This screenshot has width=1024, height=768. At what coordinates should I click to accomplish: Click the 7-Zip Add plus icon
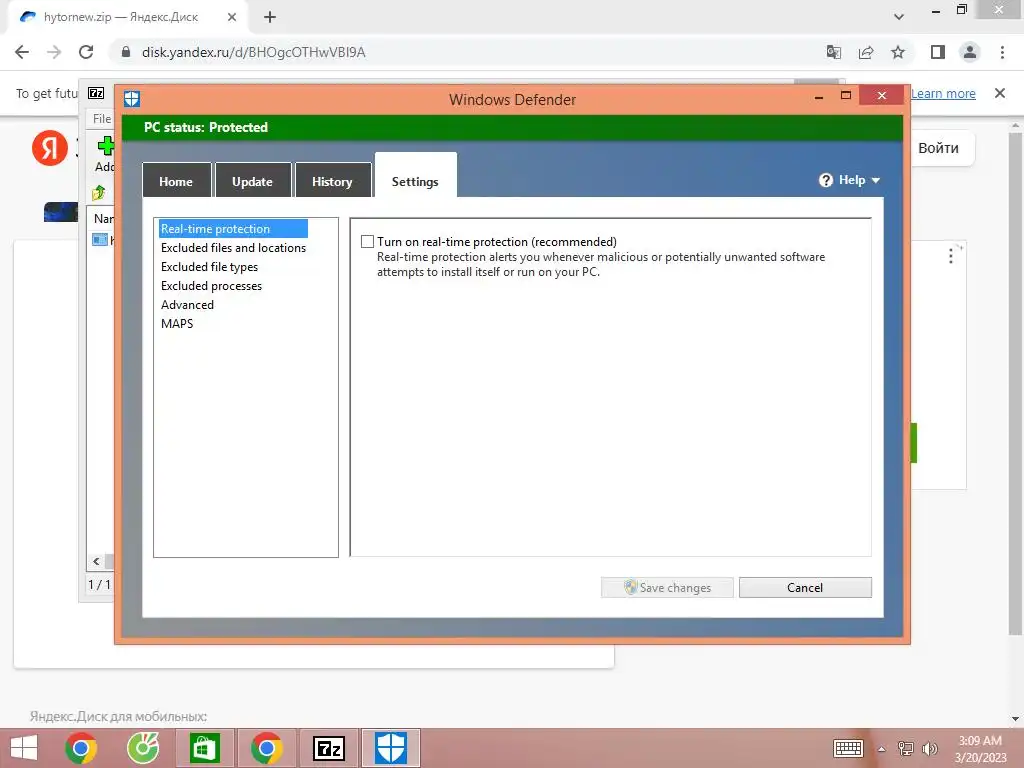point(106,146)
